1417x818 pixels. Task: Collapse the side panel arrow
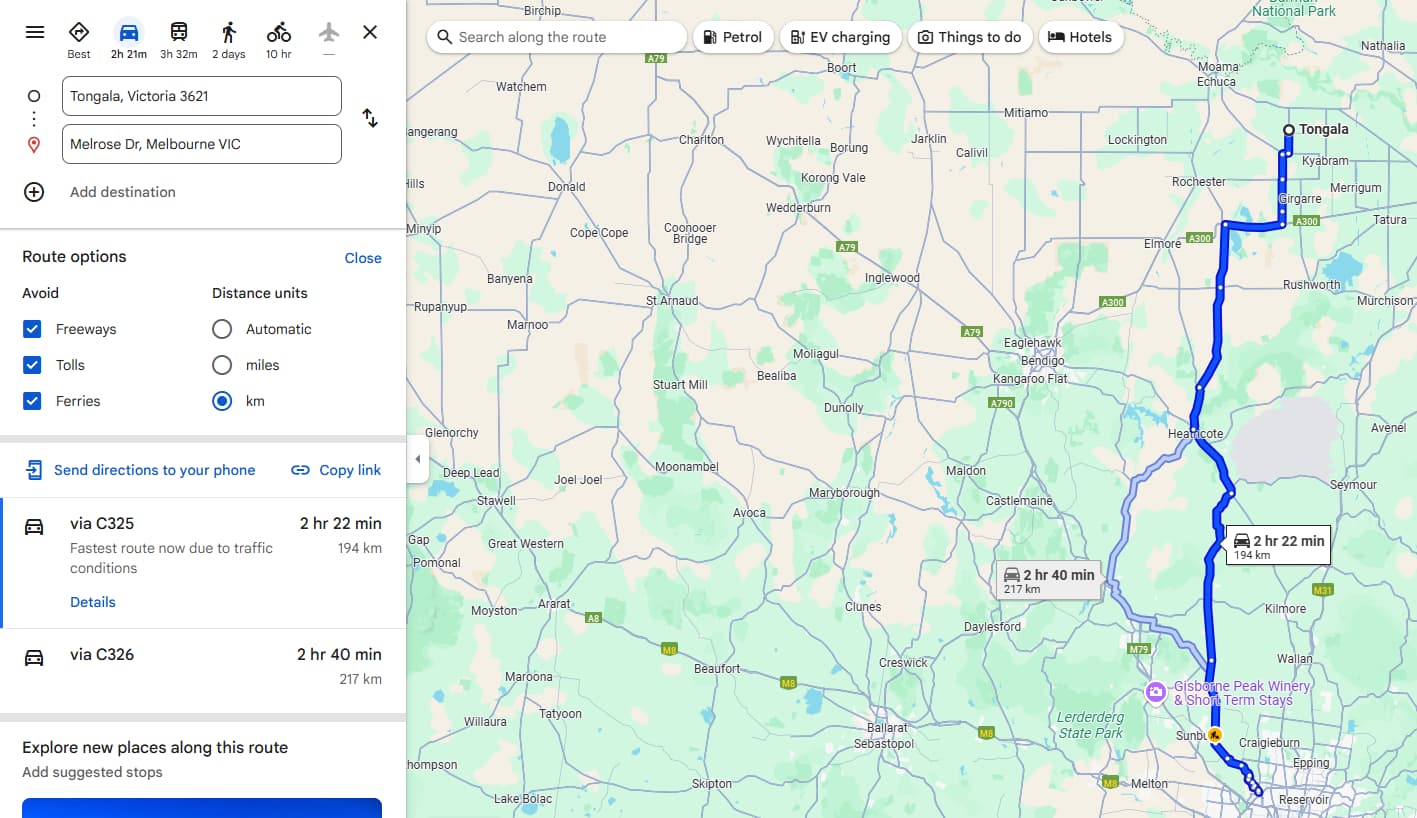pyautogui.click(x=418, y=460)
